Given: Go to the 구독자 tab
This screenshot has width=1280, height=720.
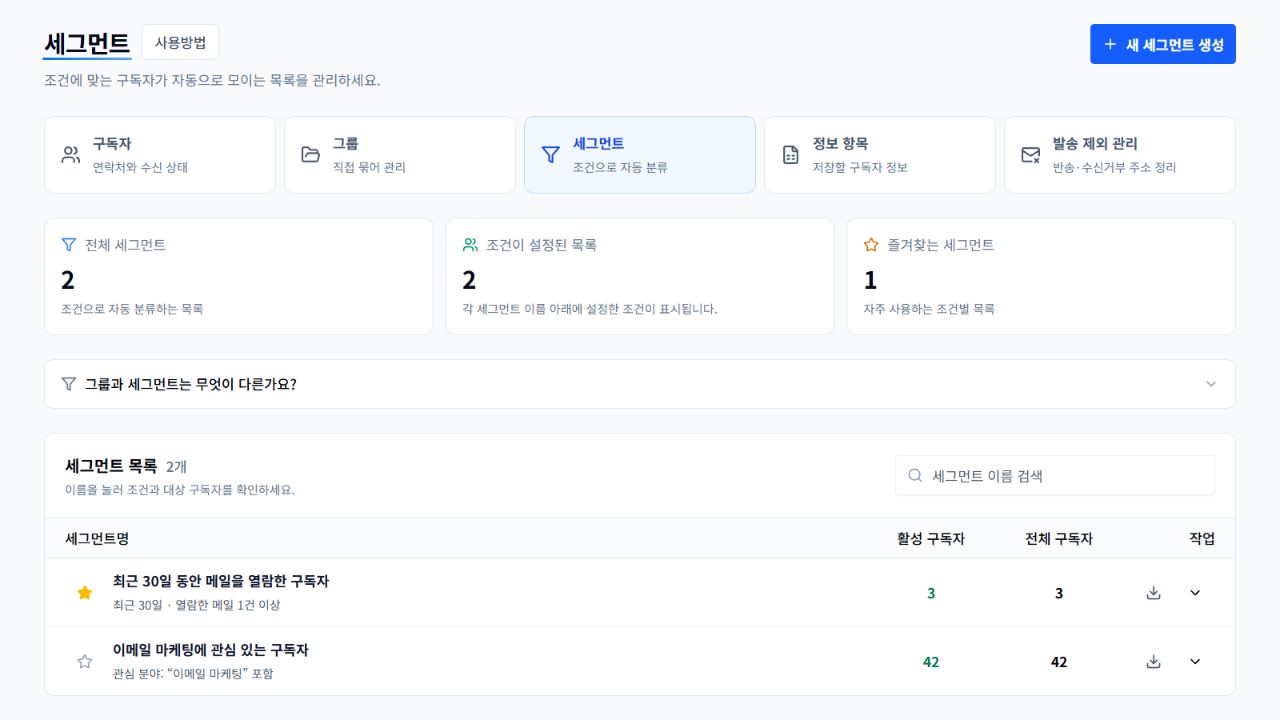Looking at the screenshot, I should tap(160, 155).
